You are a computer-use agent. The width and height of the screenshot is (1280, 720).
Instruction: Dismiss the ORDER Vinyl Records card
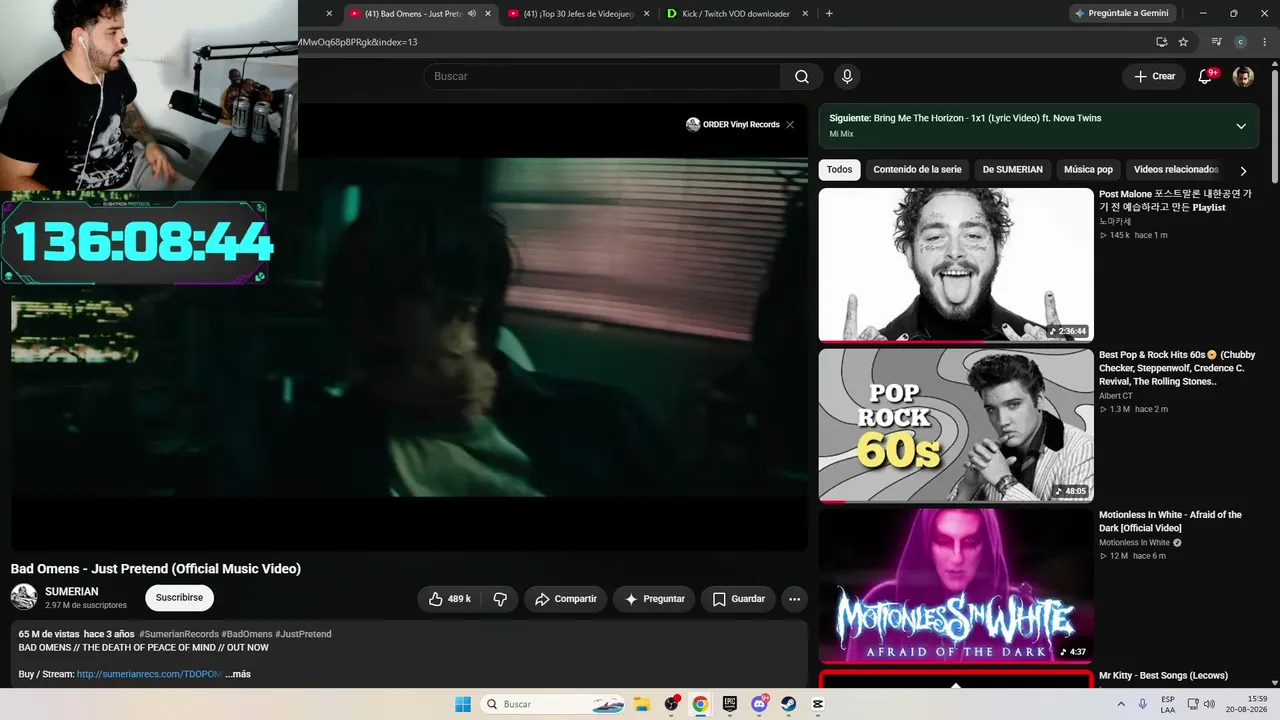(790, 125)
